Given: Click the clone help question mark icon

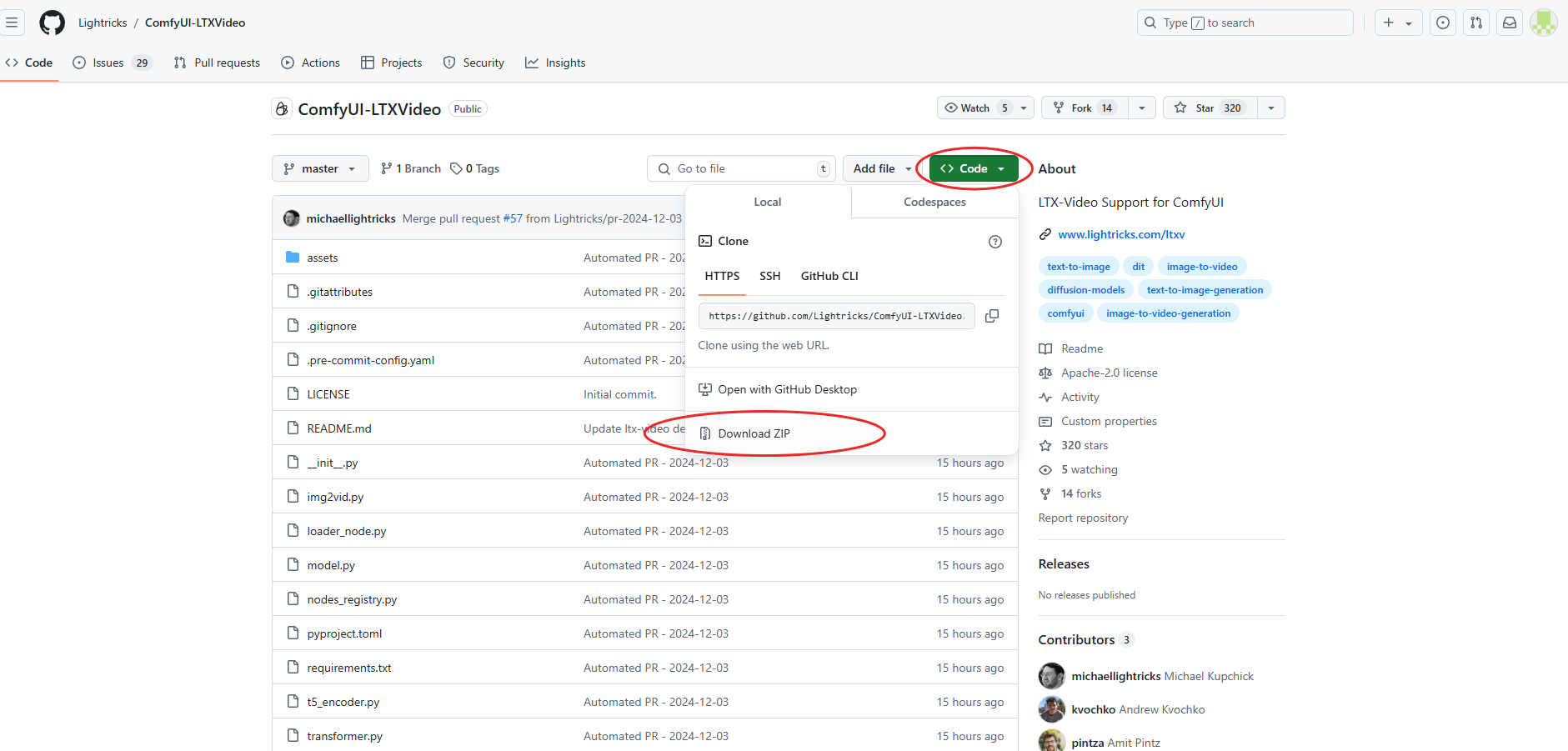Looking at the screenshot, I should tap(995, 242).
